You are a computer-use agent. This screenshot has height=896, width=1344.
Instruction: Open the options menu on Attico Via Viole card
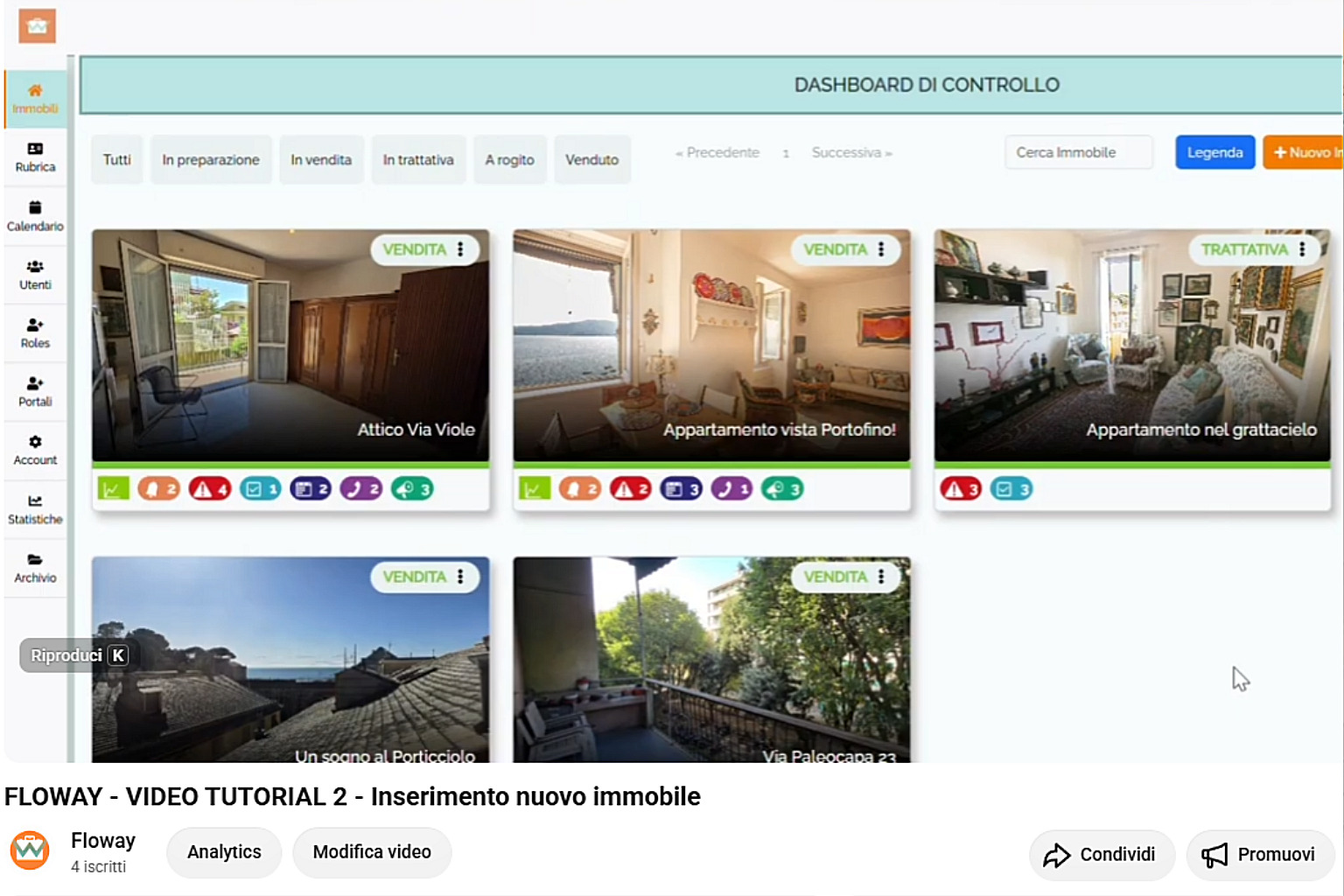[x=460, y=249]
